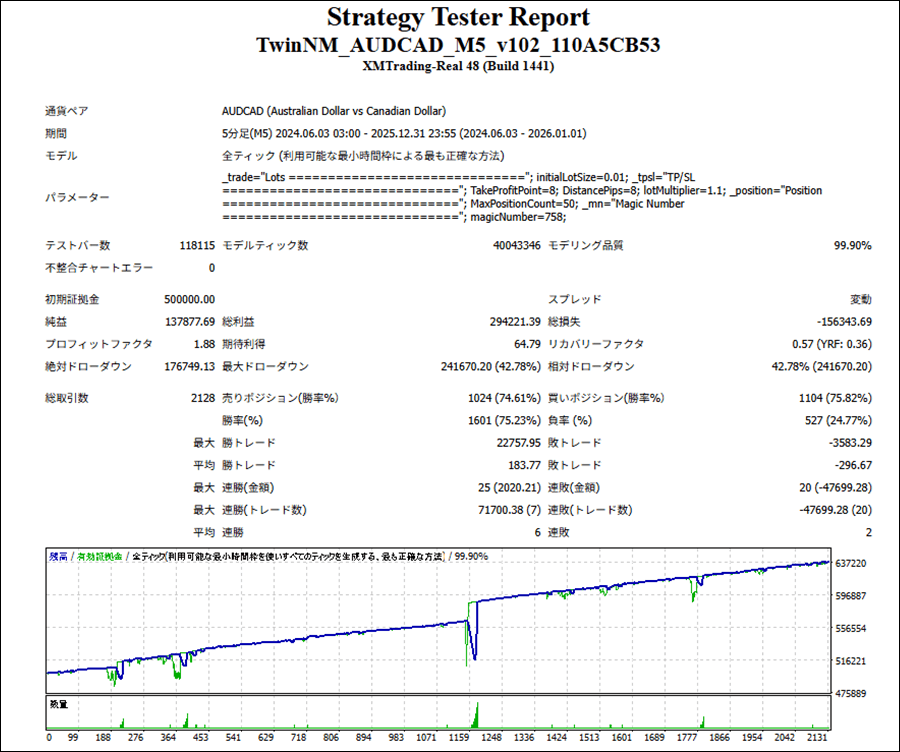Screen dimensions: 900x752
Task: Click the XMTrading-Real 48 build text
Action: (x=458, y=67)
